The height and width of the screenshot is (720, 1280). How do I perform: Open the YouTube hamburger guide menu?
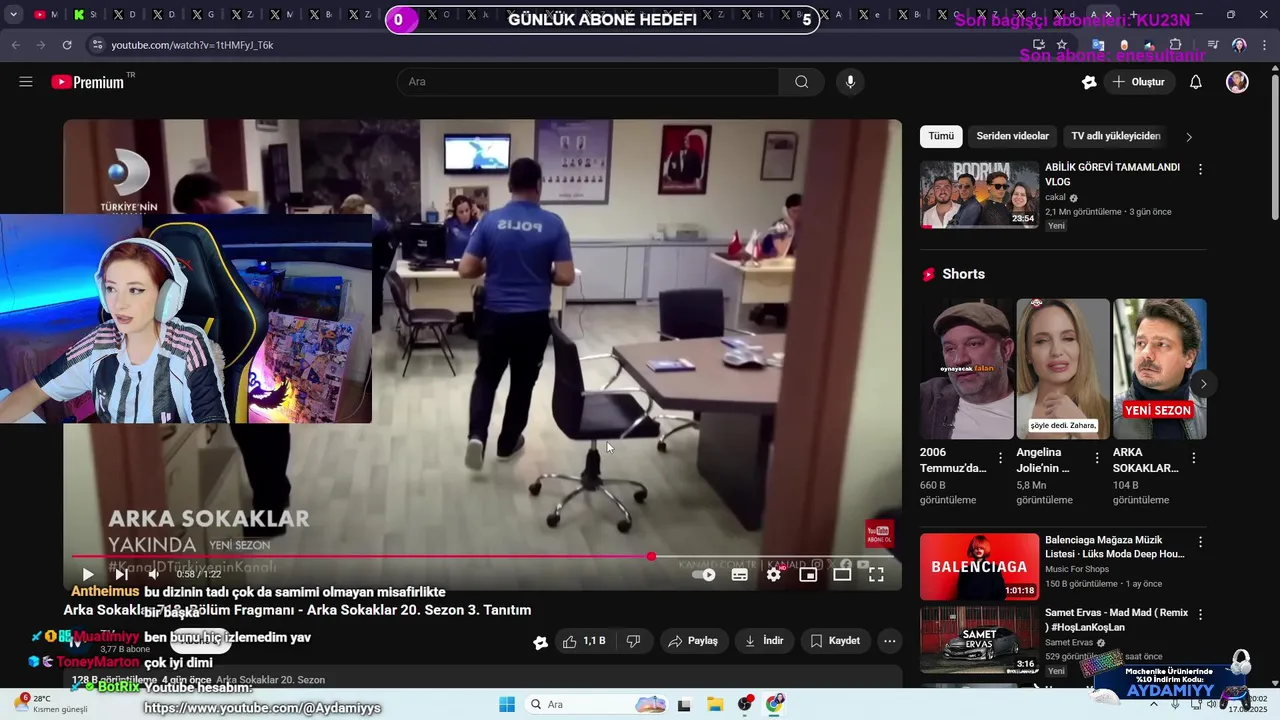(26, 82)
